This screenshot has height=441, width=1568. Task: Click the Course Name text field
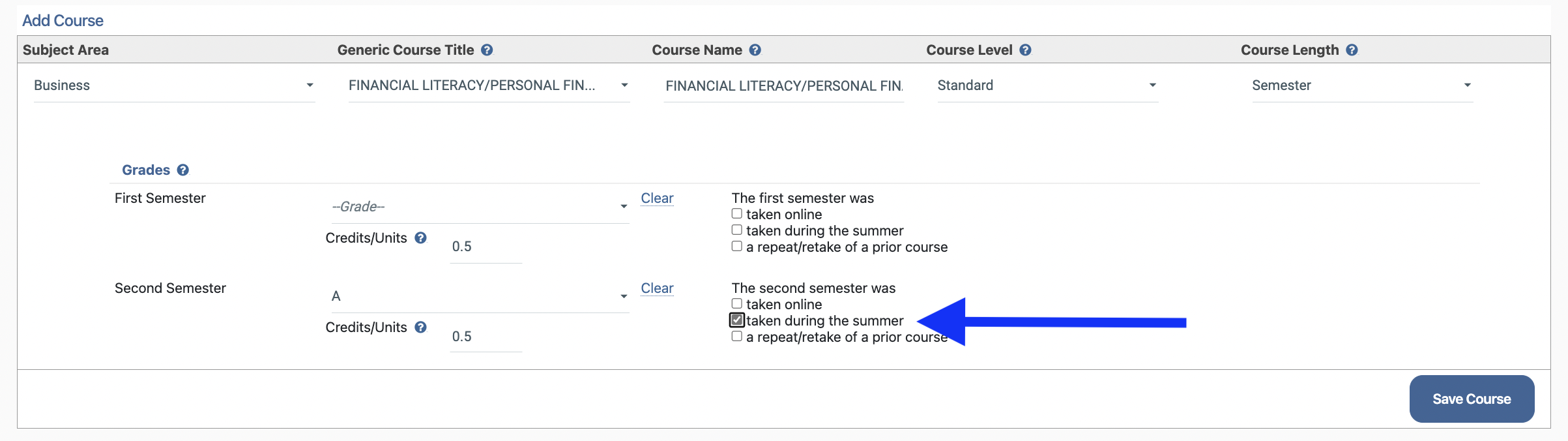(x=783, y=86)
